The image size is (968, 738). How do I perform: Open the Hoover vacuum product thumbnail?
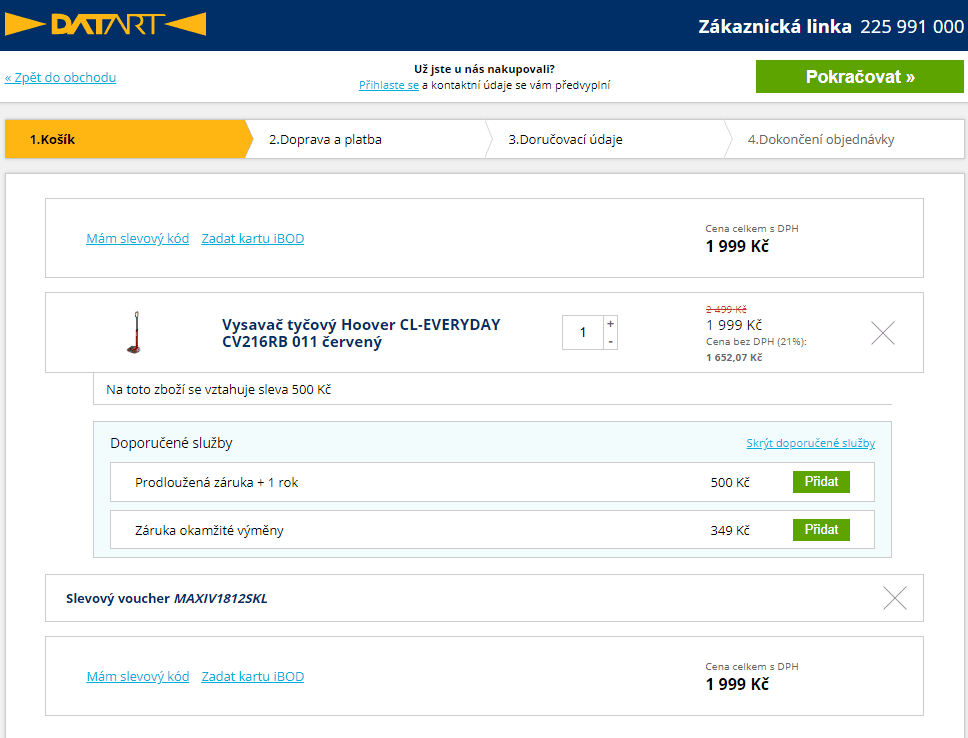coord(135,332)
